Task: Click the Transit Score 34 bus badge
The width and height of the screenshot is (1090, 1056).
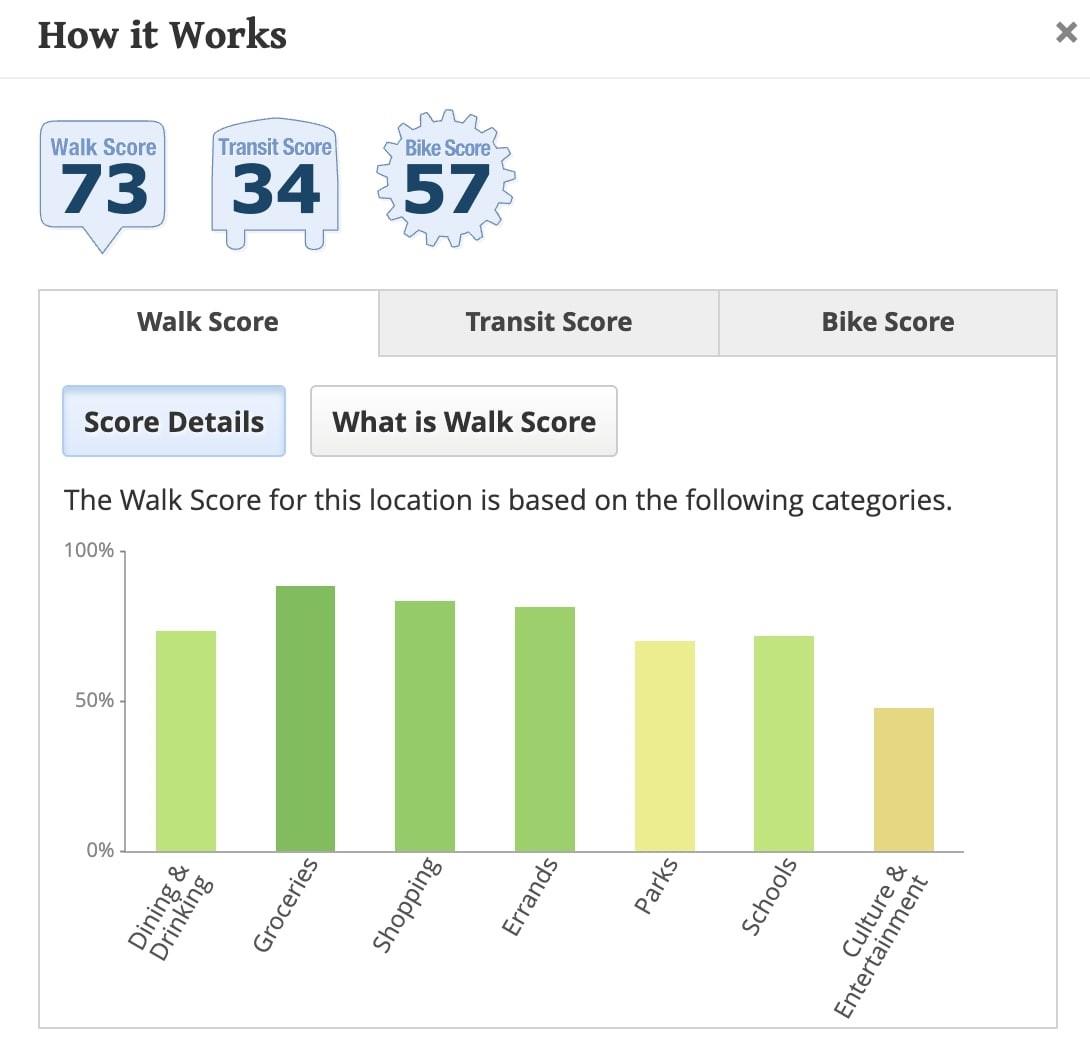Action: [275, 184]
